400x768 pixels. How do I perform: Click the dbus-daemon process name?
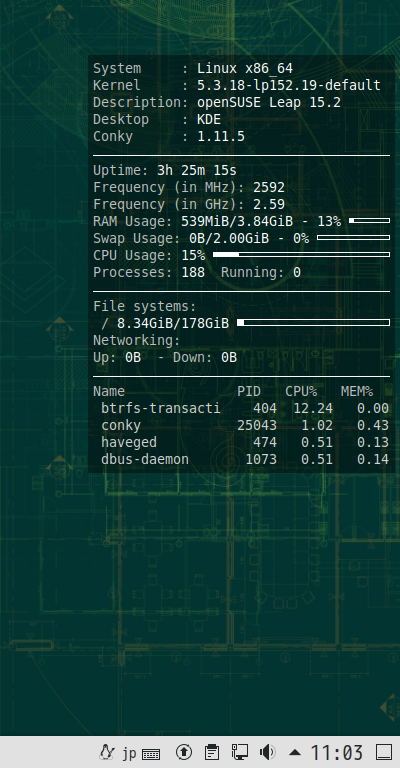tap(145, 459)
